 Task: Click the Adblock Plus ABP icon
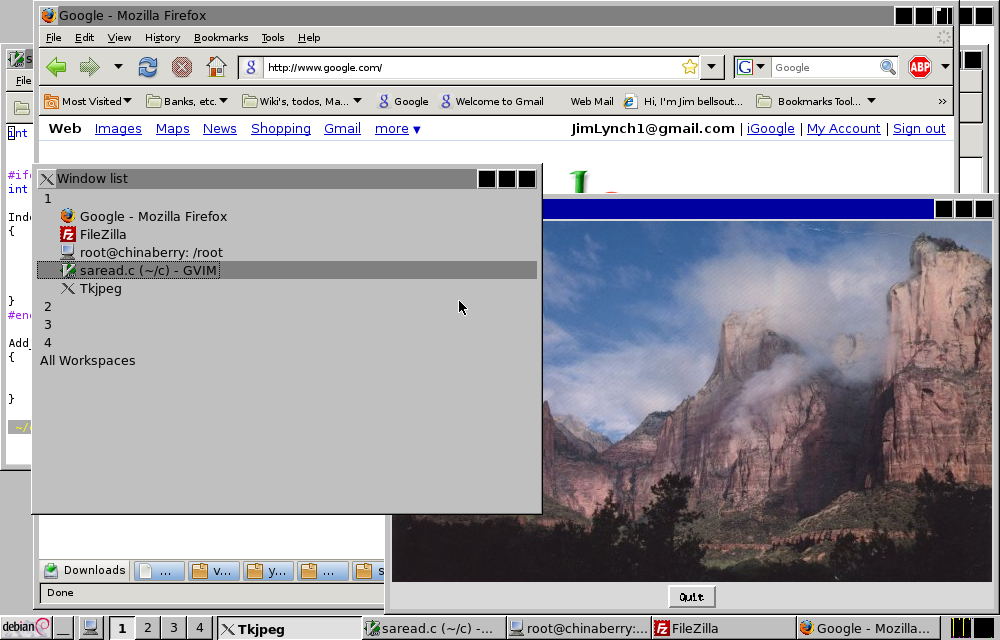[x=919, y=67]
